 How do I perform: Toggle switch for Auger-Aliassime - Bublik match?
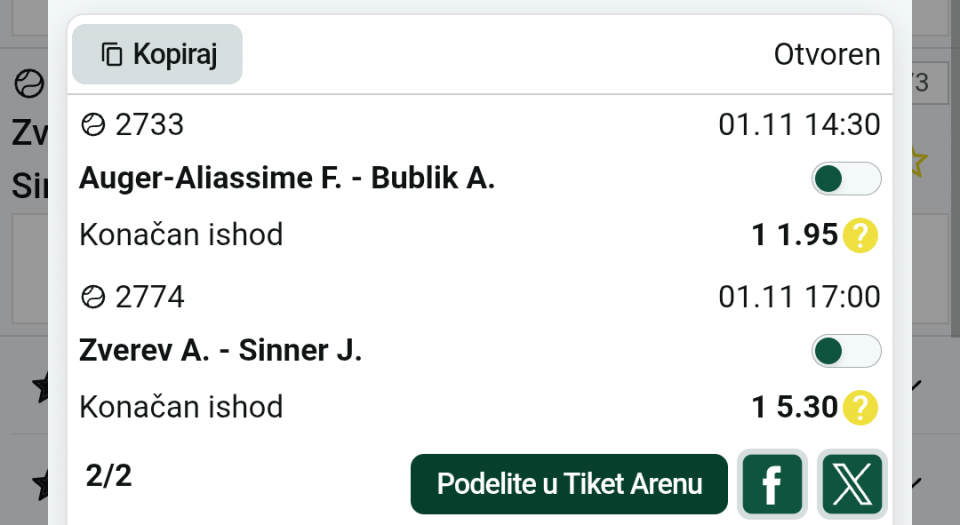click(846, 179)
